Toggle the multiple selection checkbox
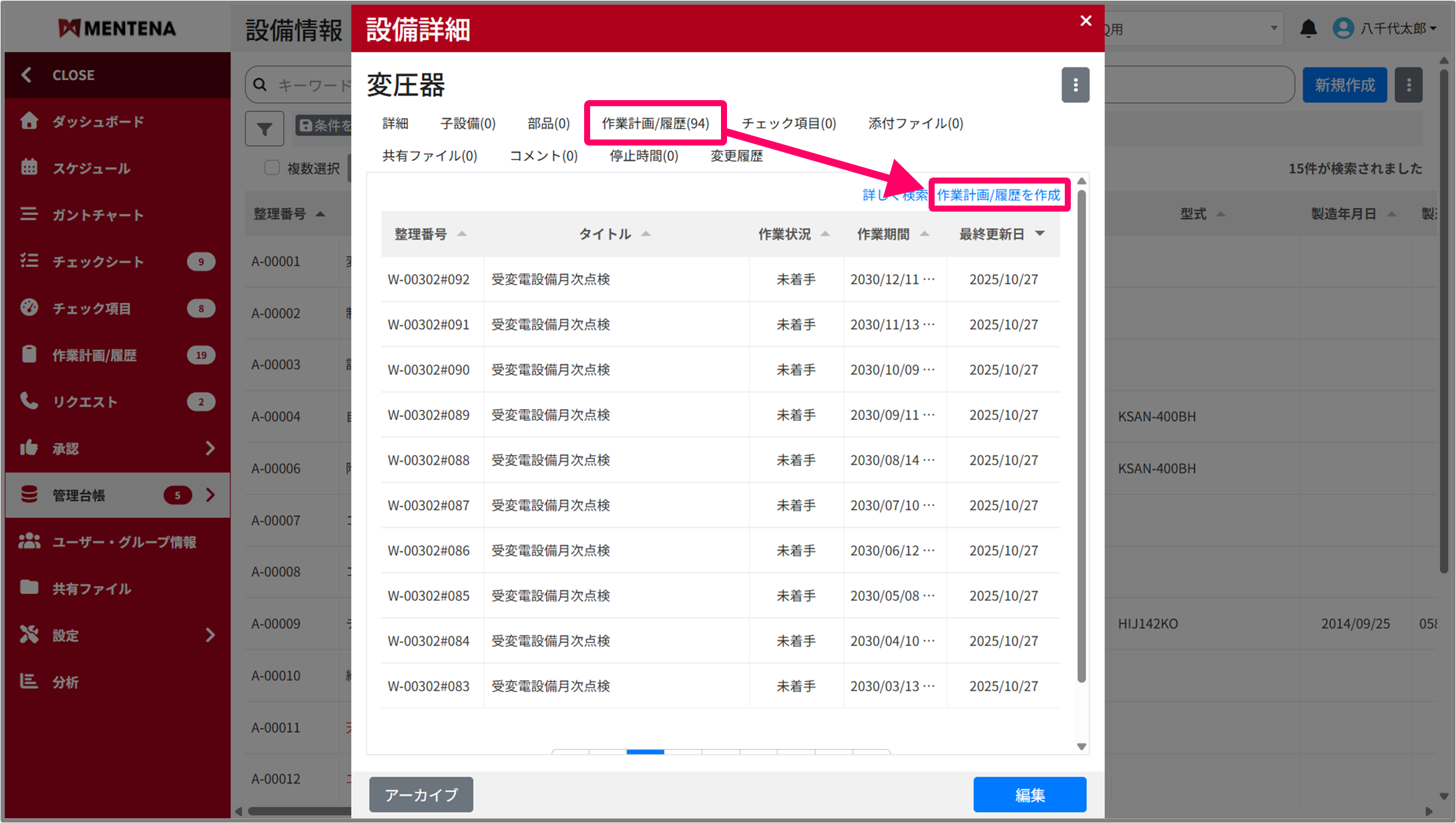 [272, 168]
